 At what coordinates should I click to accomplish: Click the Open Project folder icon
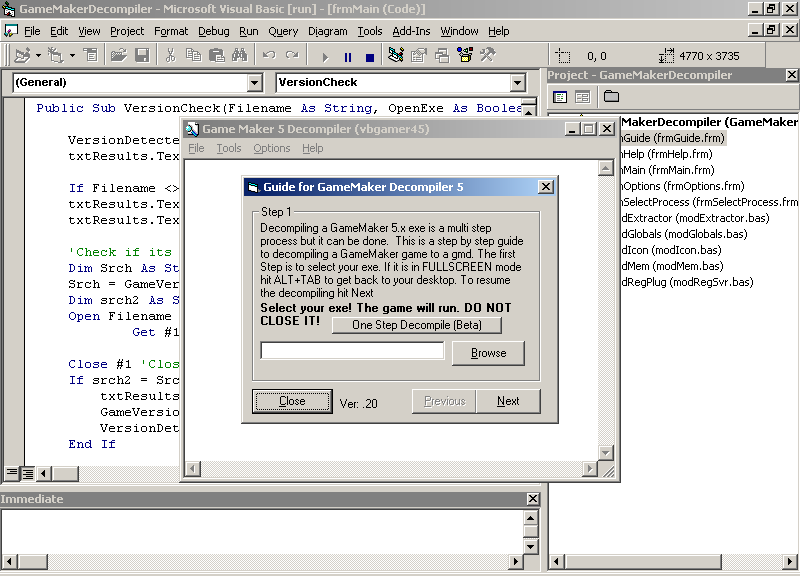[119, 55]
